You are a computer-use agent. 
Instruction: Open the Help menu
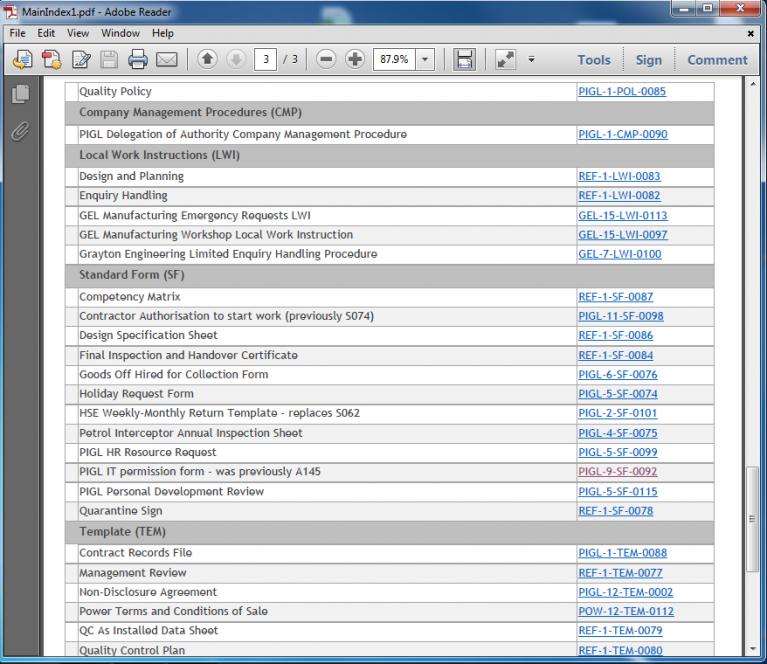(x=163, y=33)
